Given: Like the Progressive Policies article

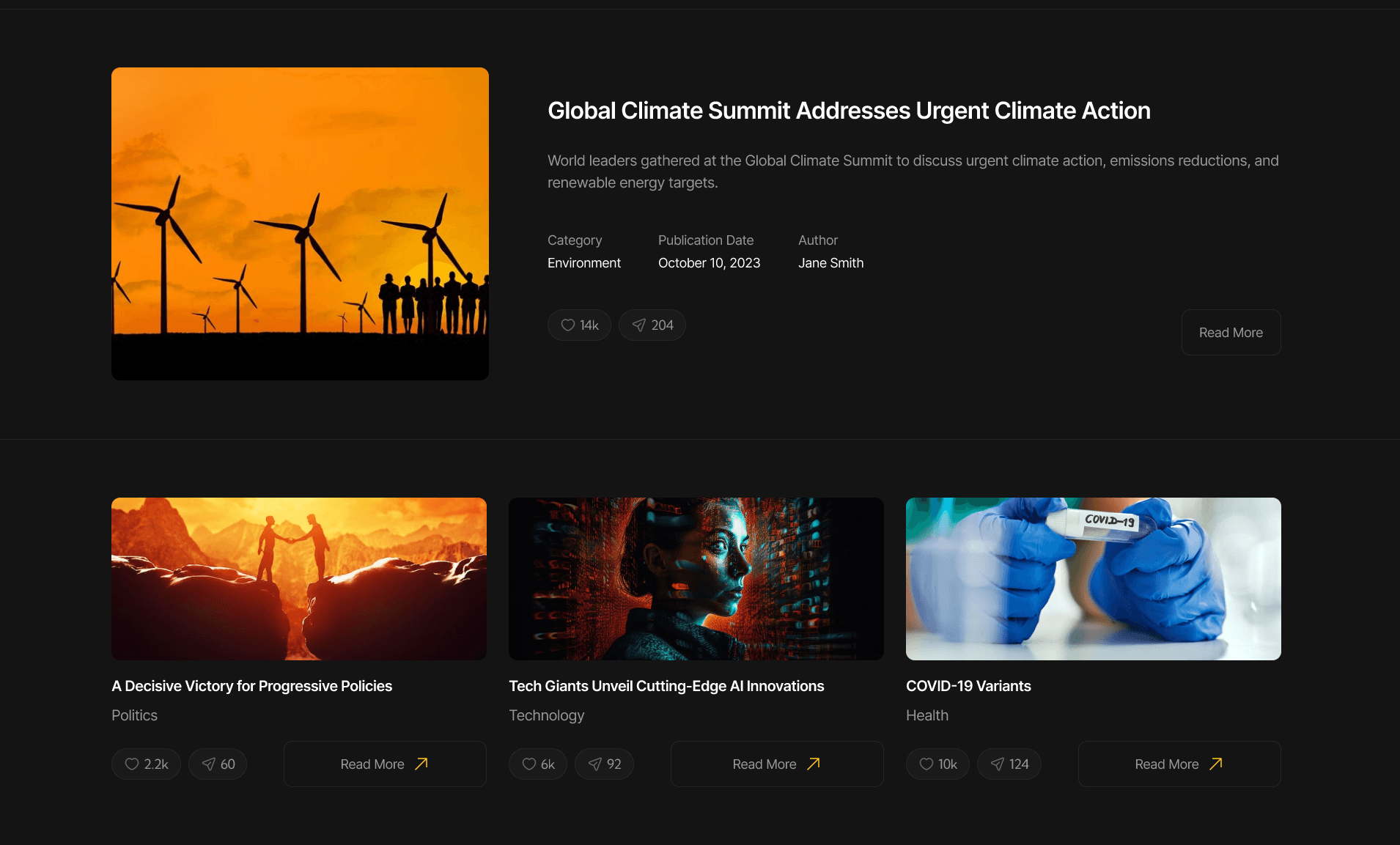Looking at the screenshot, I should click(145, 764).
